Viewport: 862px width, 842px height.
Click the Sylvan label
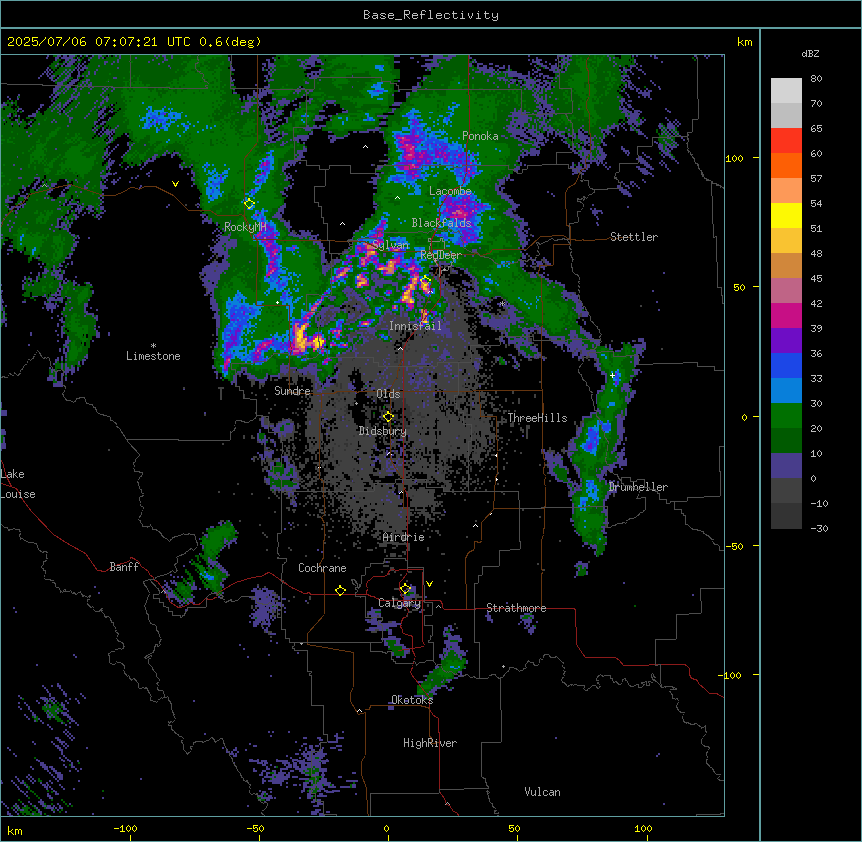(390, 245)
